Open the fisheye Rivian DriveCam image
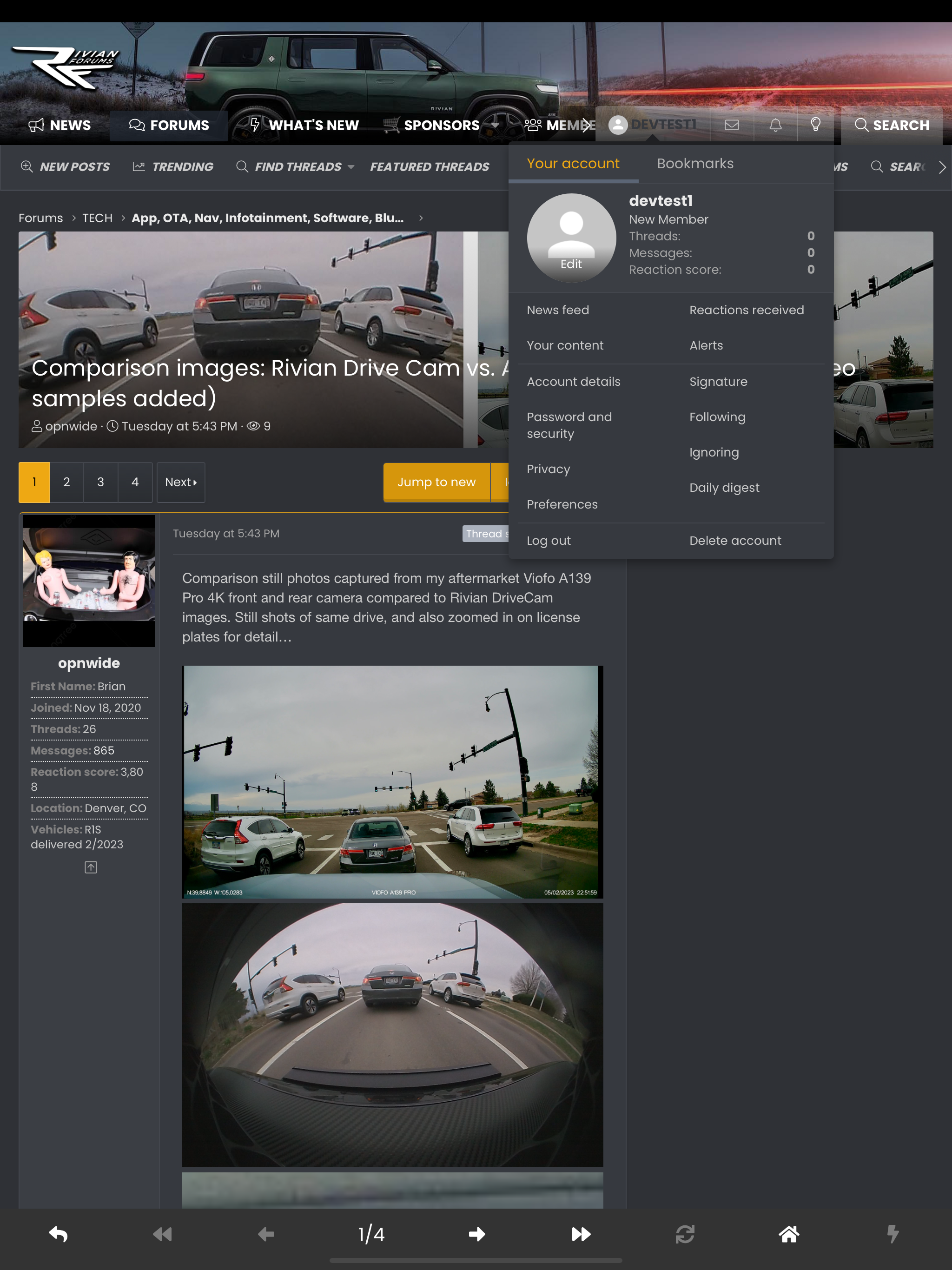This screenshot has height=1270, width=952. pos(393,1035)
